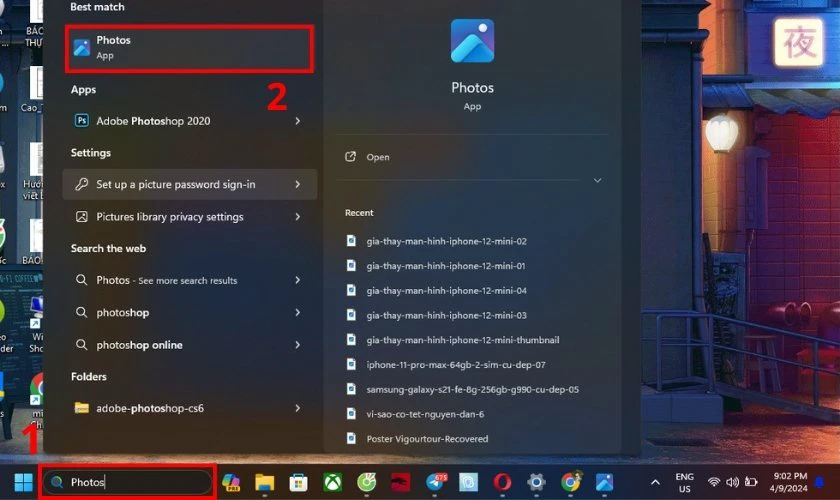Launch Google Chrome from the taskbar

[571, 482]
